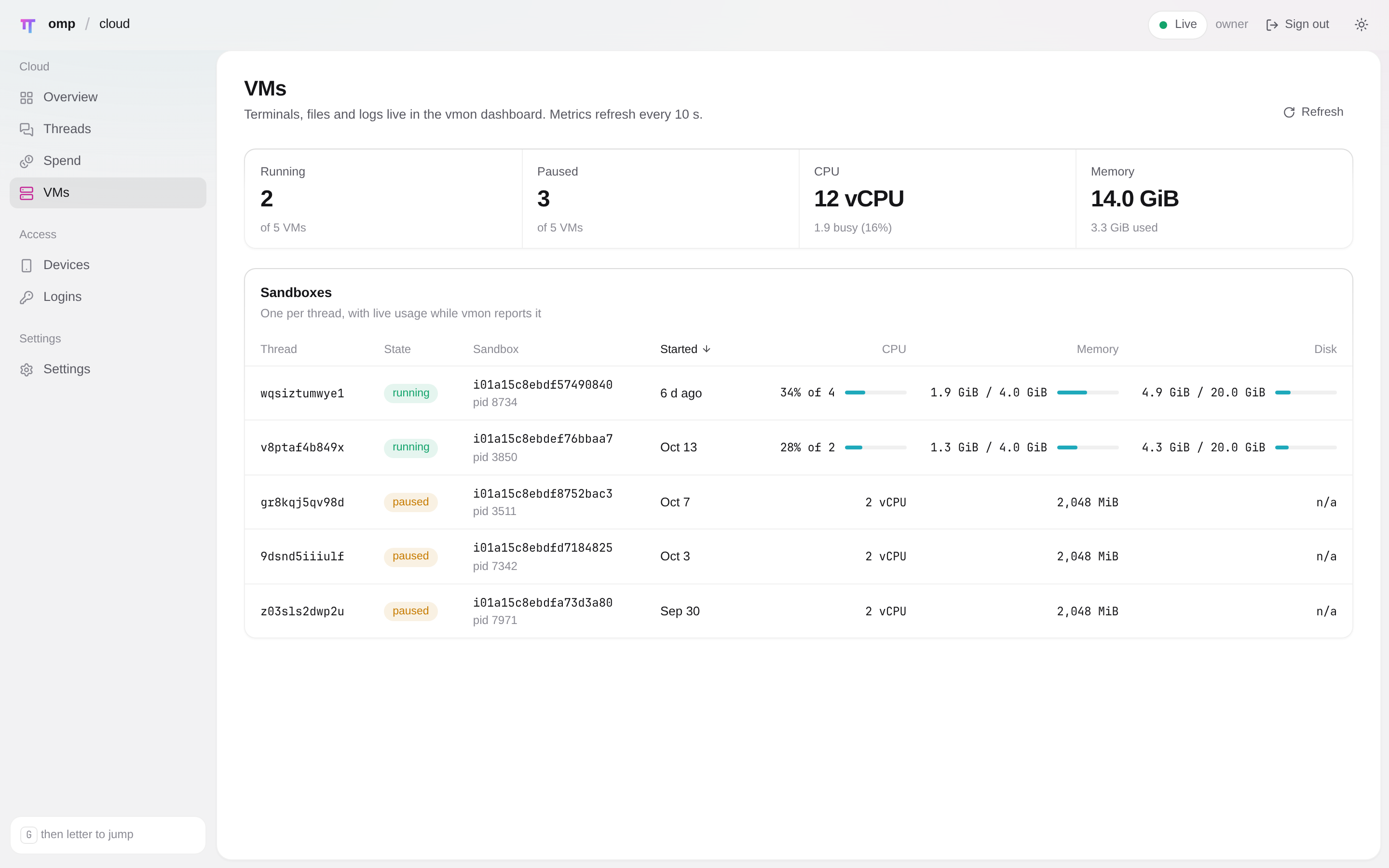
Task: Click the Refresh button
Action: pyautogui.click(x=1313, y=112)
